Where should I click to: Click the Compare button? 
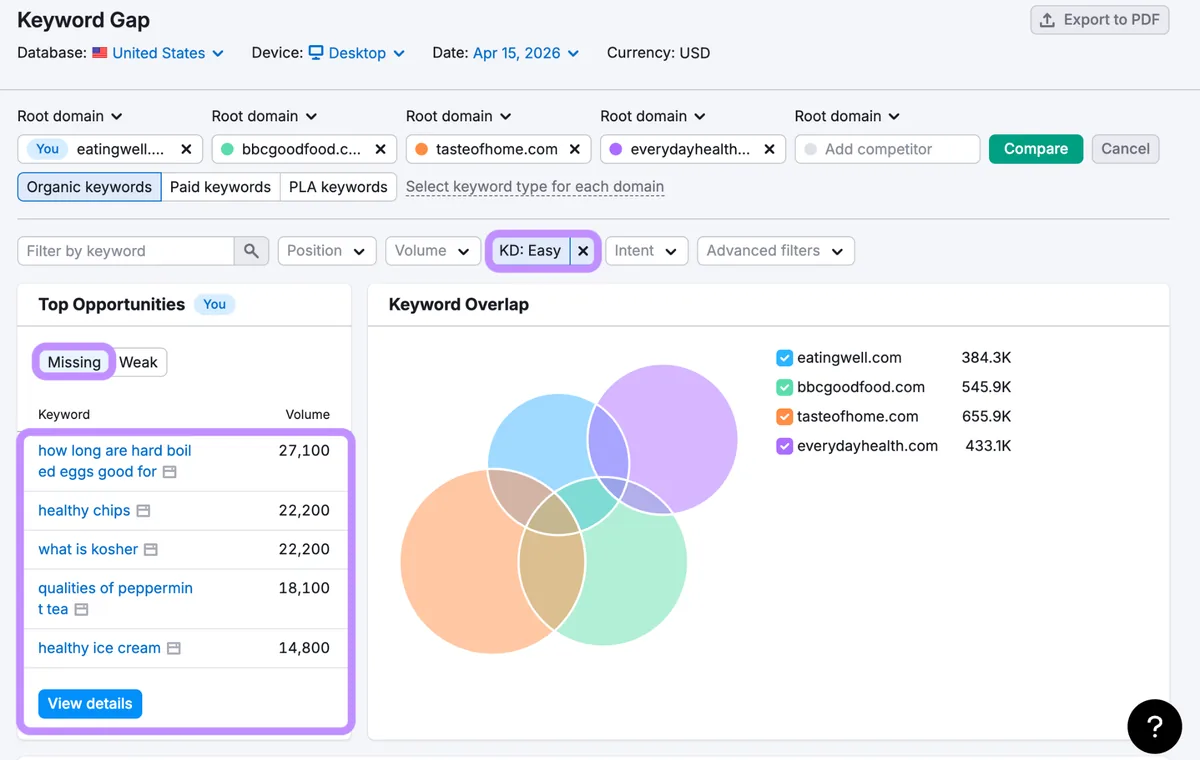point(1036,149)
